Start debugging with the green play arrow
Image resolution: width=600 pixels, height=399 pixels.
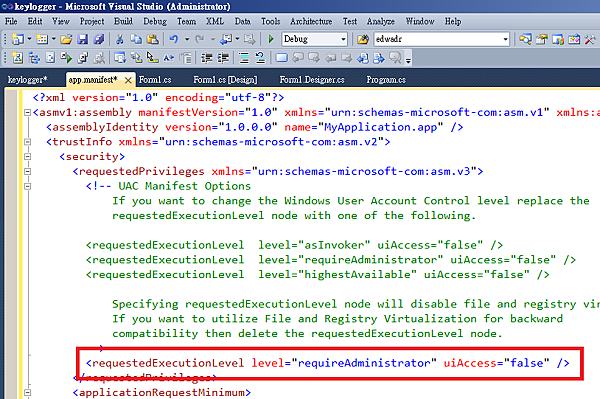pos(271,39)
